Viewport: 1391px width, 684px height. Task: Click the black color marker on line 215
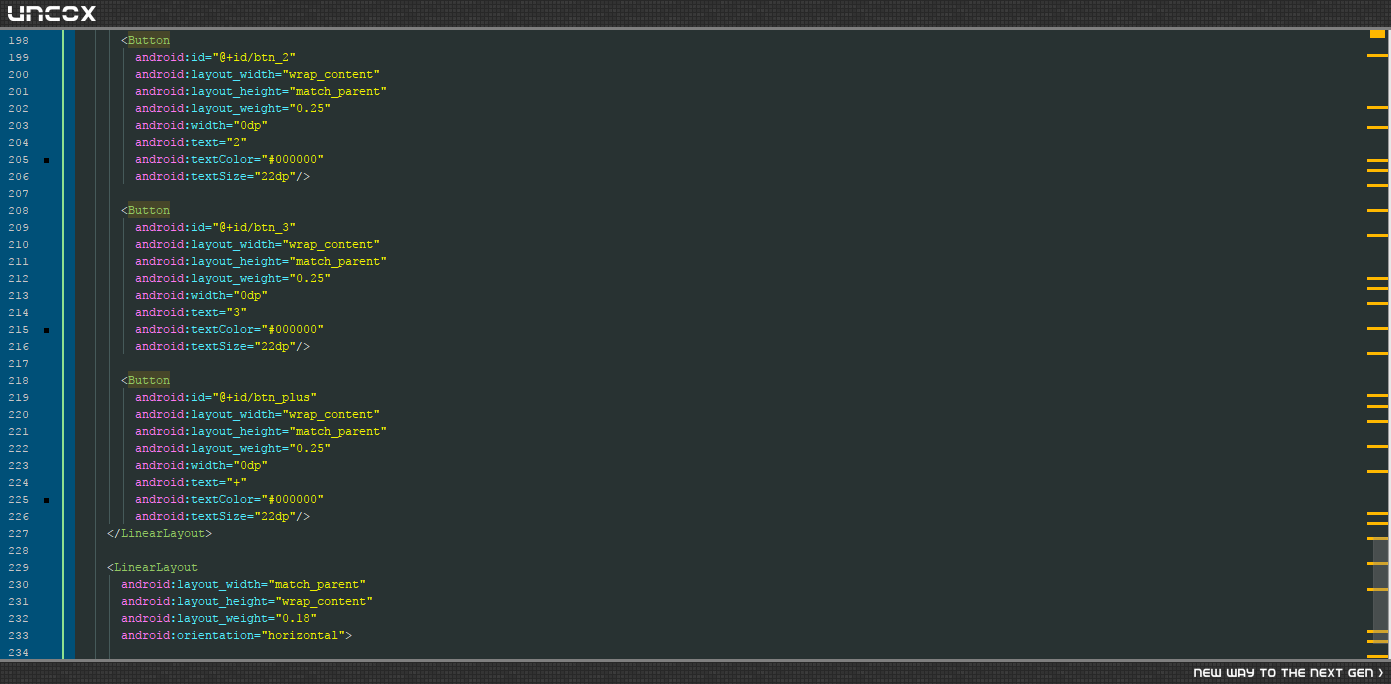click(x=46, y=330)
